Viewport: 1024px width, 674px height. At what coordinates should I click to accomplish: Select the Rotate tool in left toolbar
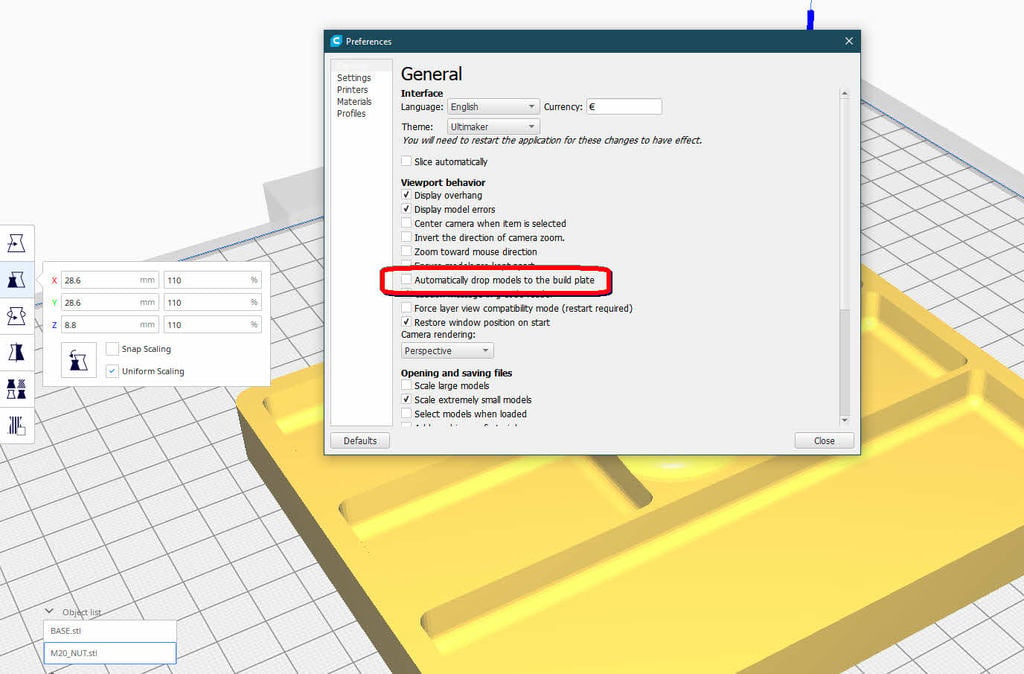[x=16, y=316]
